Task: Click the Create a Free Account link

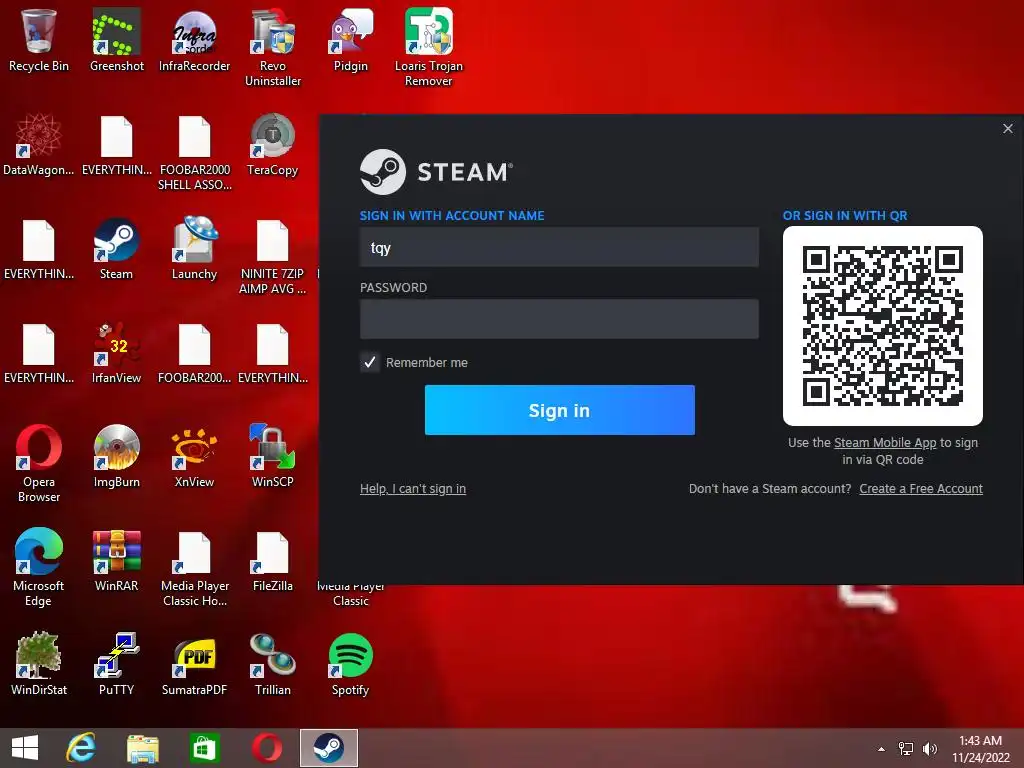Action: (x=921, y=488)
